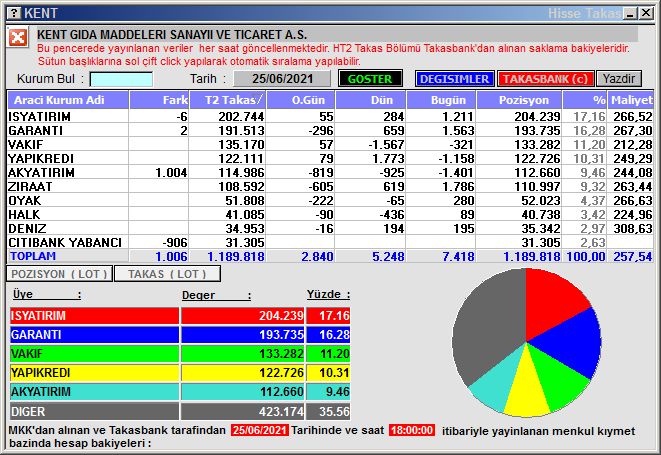Click the gray DIGER legend bar
661x455 pixels.
tap(94, 411)
